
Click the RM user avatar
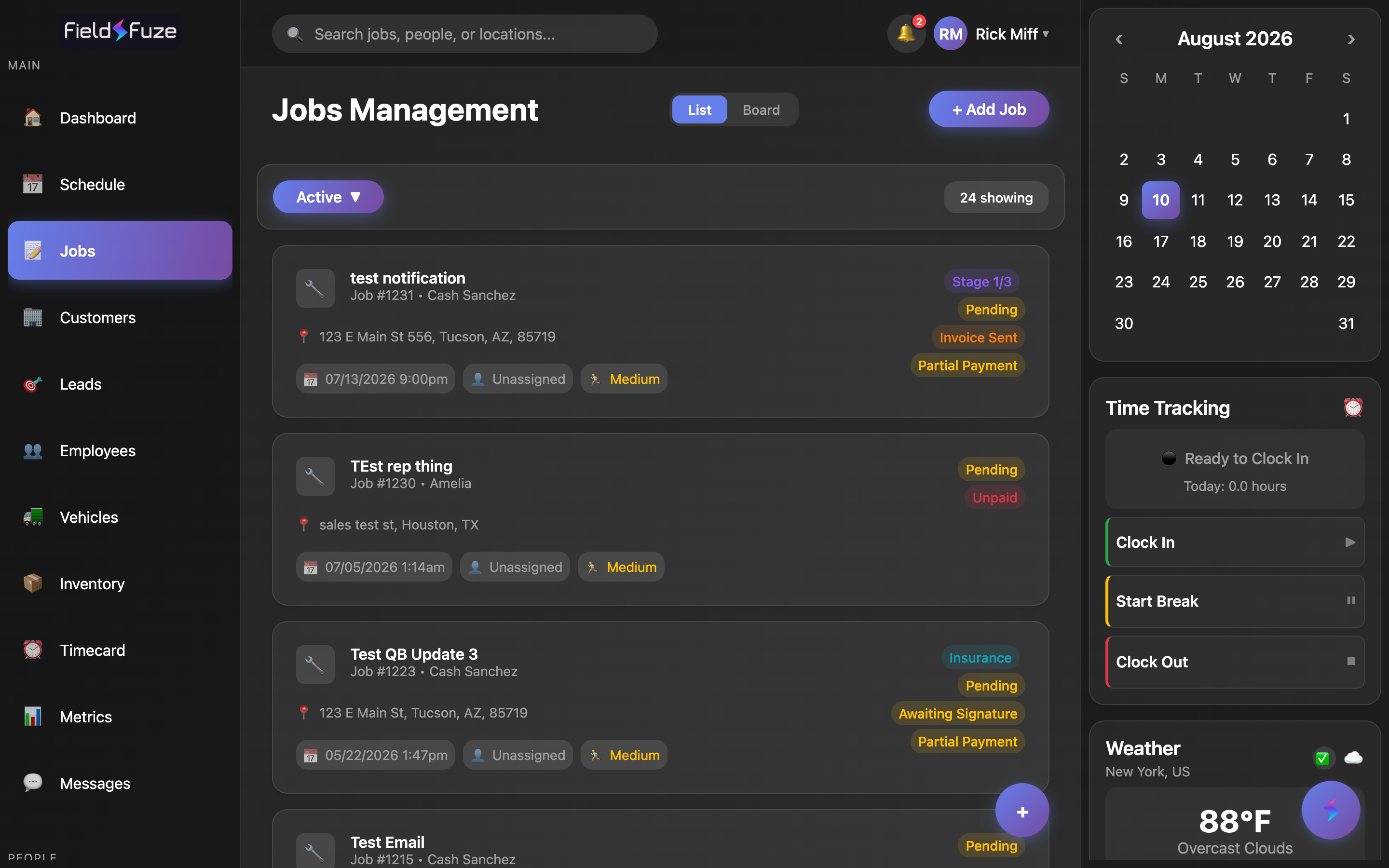(950, 34)
